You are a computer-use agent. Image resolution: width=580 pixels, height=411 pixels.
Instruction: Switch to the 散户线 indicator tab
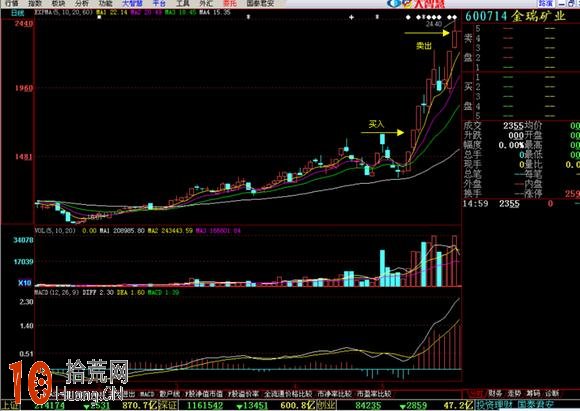point(169,394)
